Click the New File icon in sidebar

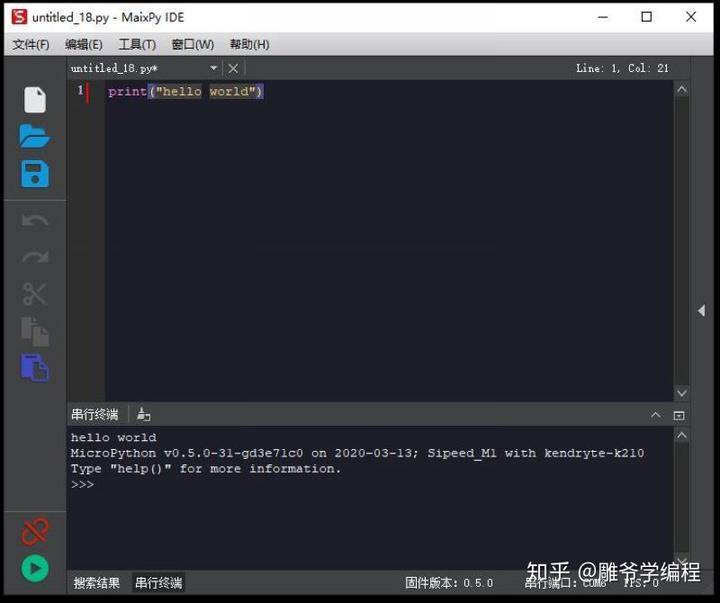pyautogui.click(x=35, y=100)
